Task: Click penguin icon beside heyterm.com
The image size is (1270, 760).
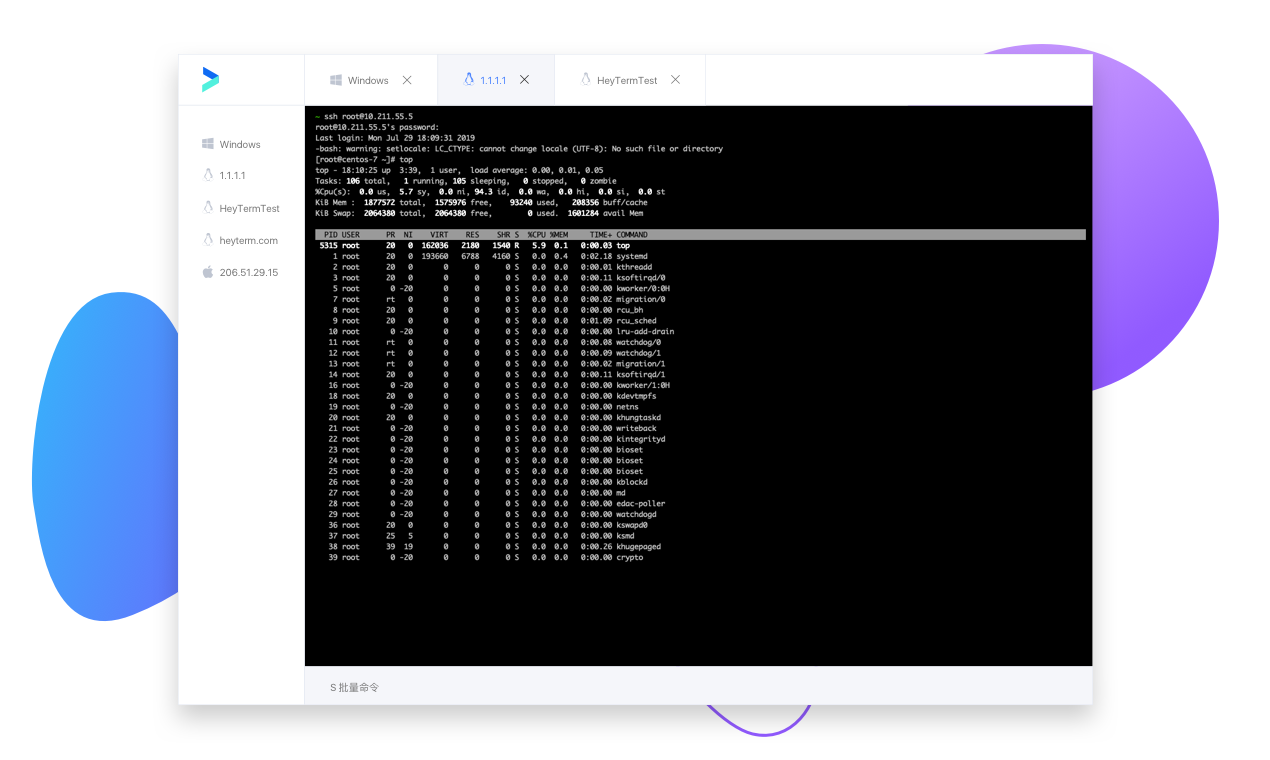Action: [x=208, y=240]
